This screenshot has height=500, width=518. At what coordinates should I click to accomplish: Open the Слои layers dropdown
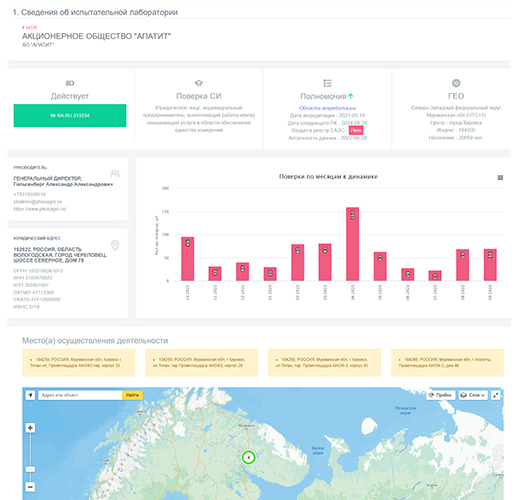473,395
